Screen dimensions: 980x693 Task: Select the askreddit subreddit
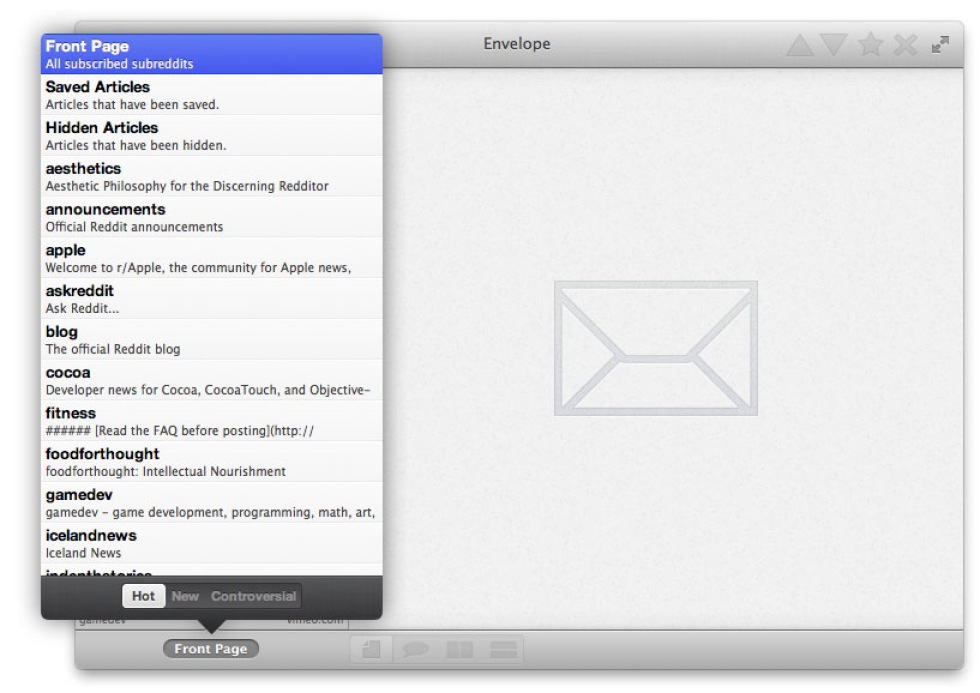(211, 299)
